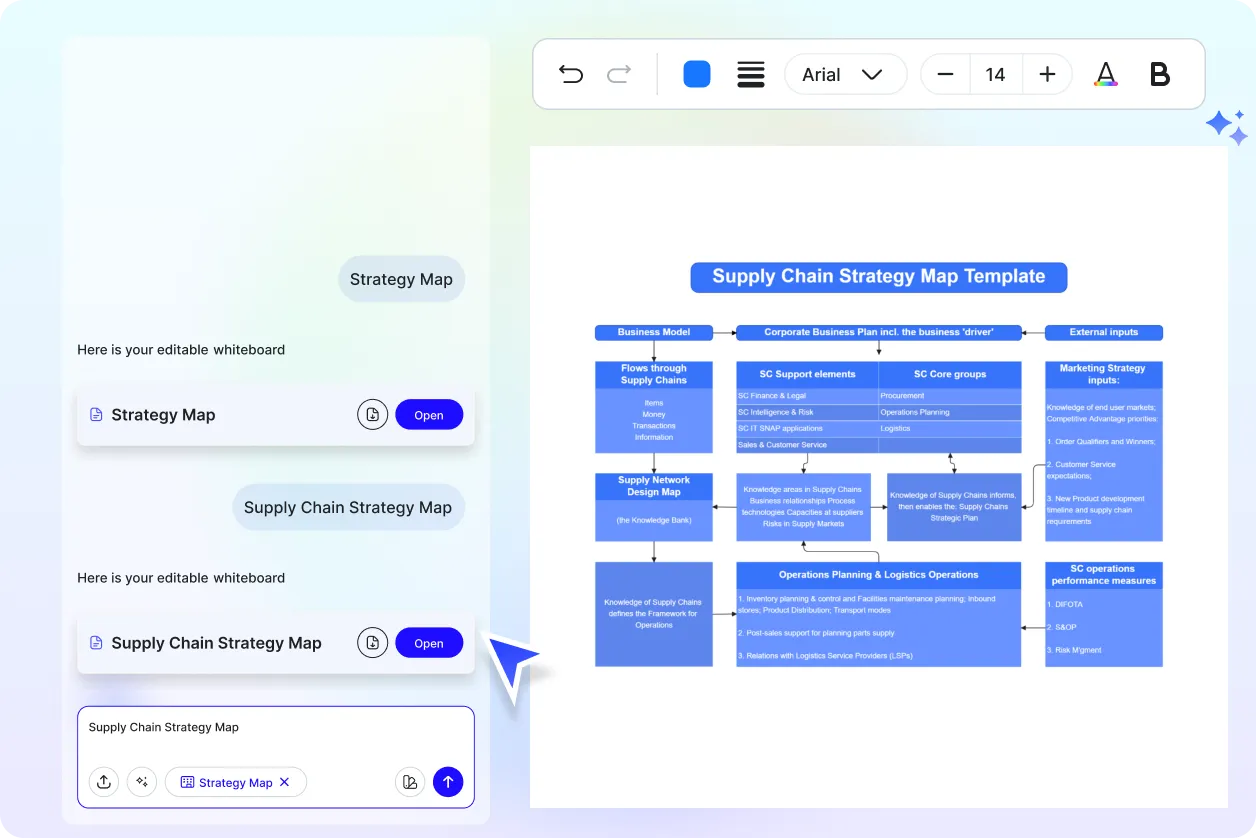Image resolution: width=1256 pixels, height=838 pixels.
Task: Open the font color A icon
Action: pos(1105,74)
